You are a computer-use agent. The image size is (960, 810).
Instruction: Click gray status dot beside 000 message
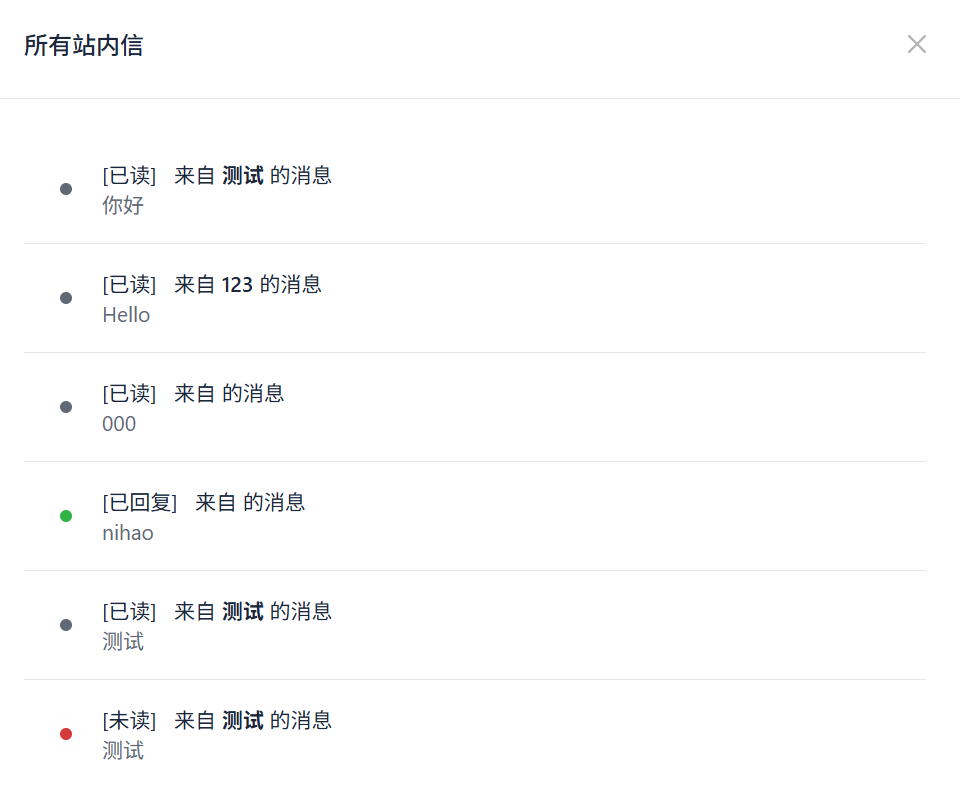tap(66, 407)
